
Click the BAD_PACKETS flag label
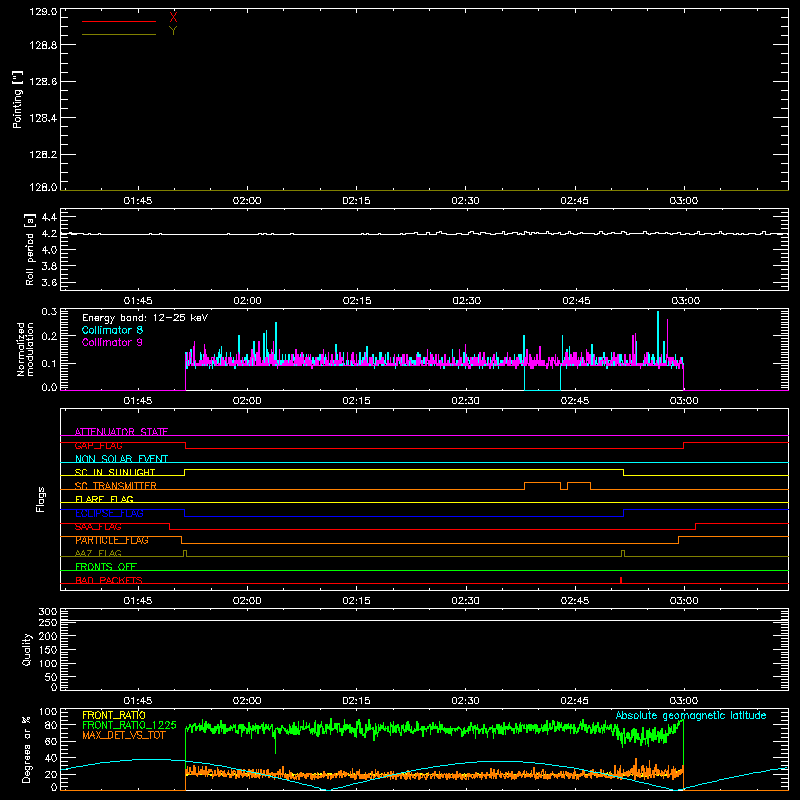click(109, 580)
